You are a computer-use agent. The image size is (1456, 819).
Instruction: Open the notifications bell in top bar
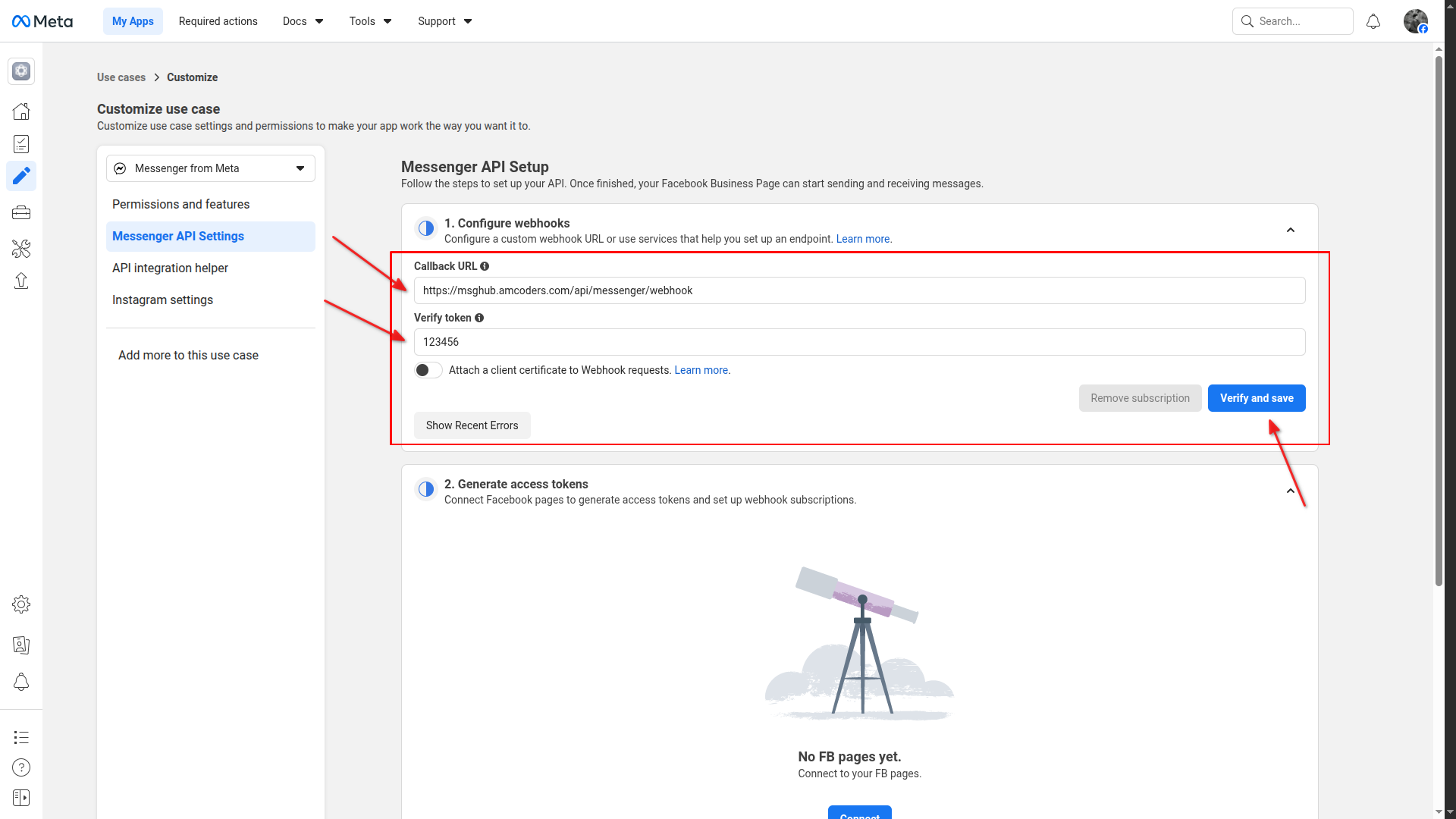pos(1373,21)
